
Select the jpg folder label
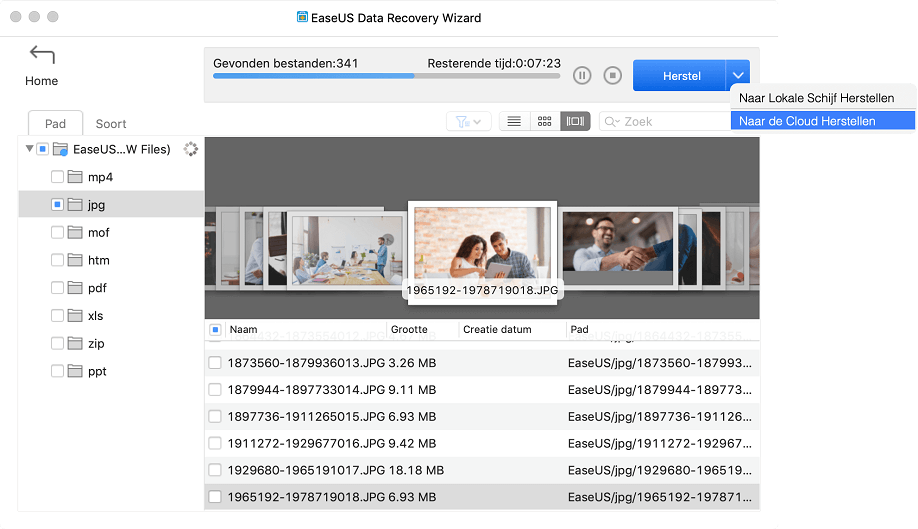click(97, 205)
